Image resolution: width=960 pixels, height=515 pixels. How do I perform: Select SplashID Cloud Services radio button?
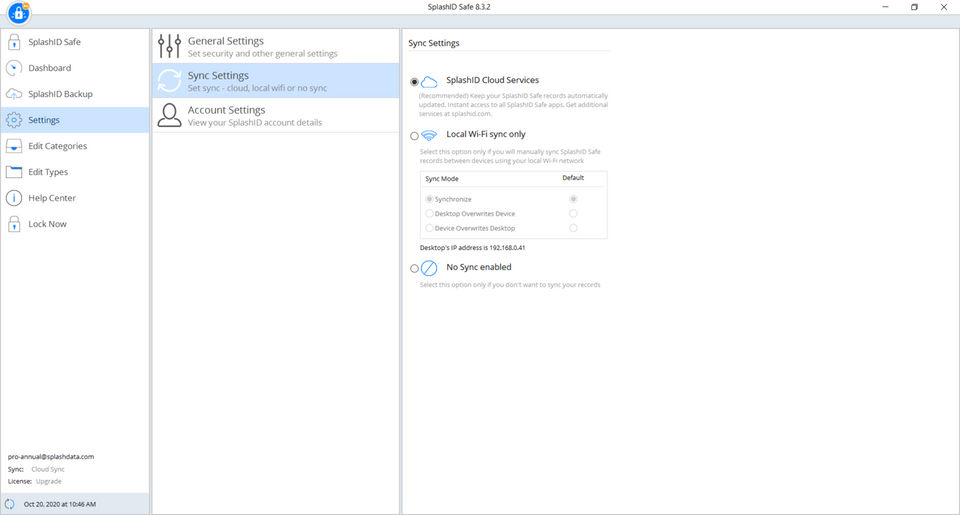[x=414, y=82]
